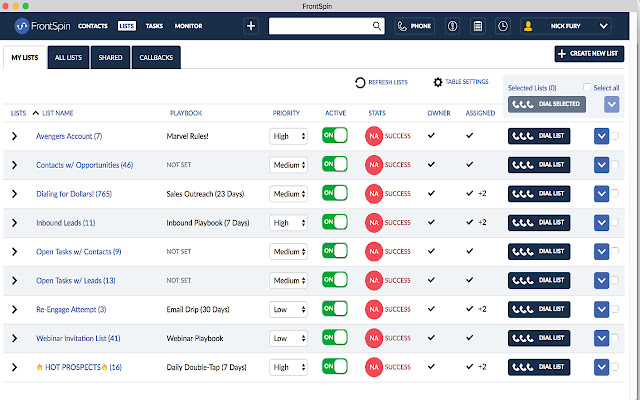
Task: Check the row checkbox for Avengers Account
Action: [x=615, y=136]
